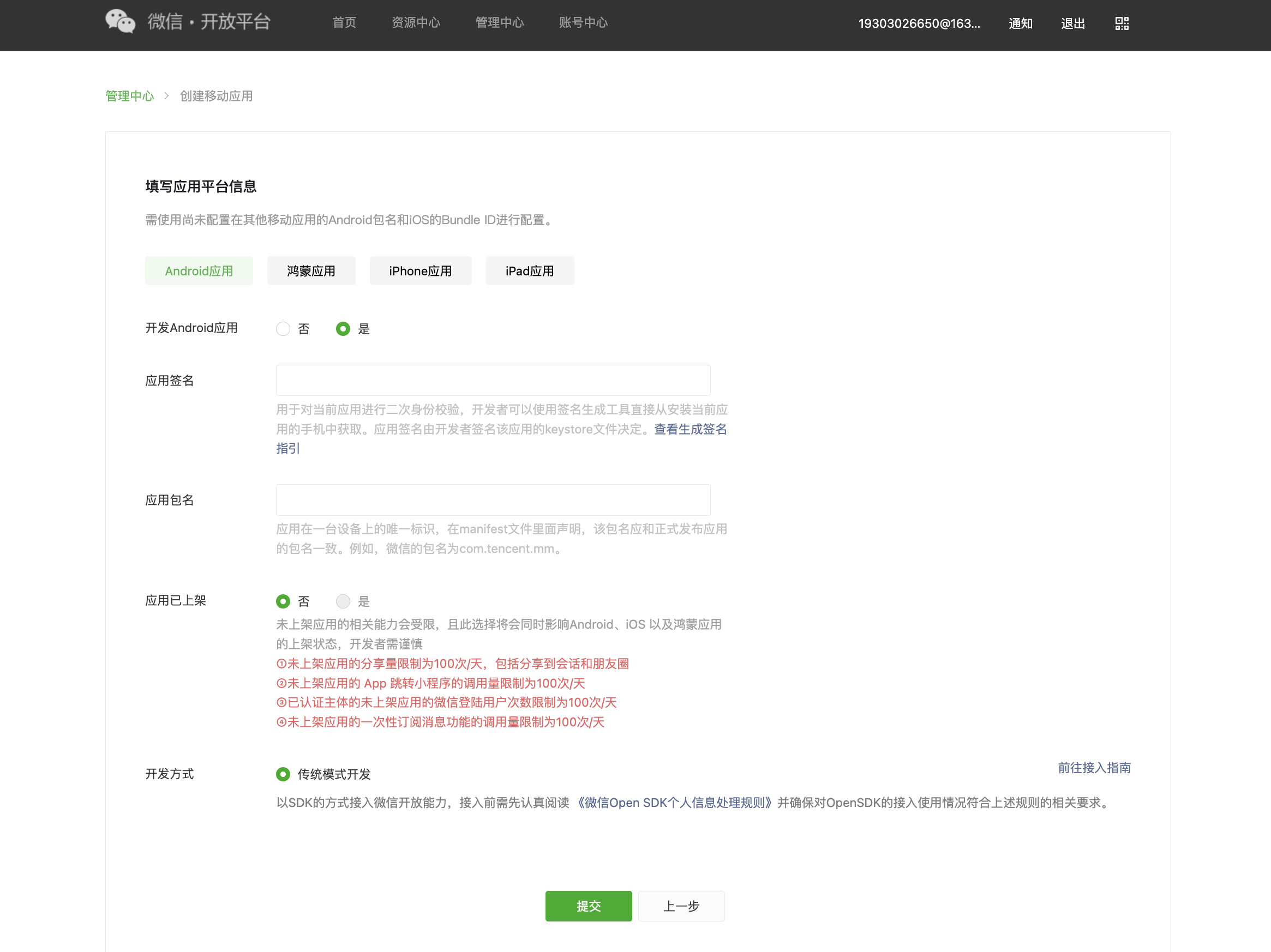1271x952 pixels.
Task: Open the QR code icon
Action: coord(1122,23)
